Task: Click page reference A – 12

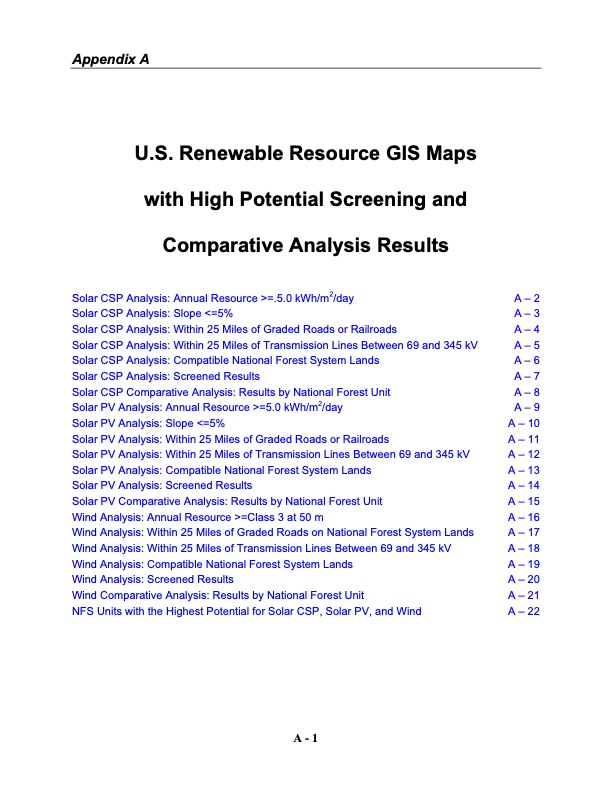Action: pyautogui.click(x=524, y=454)
